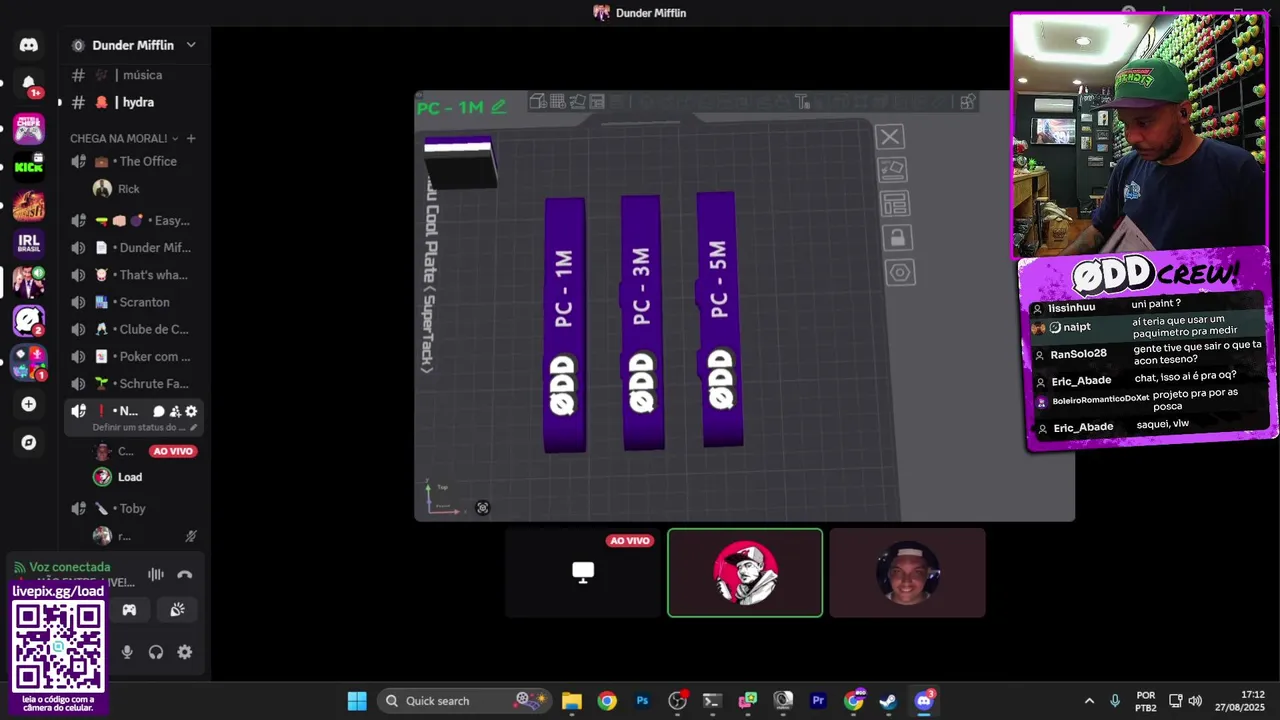Open the Kick server icon
This screenshot has width=1280, height=720.
coord(29,166)
